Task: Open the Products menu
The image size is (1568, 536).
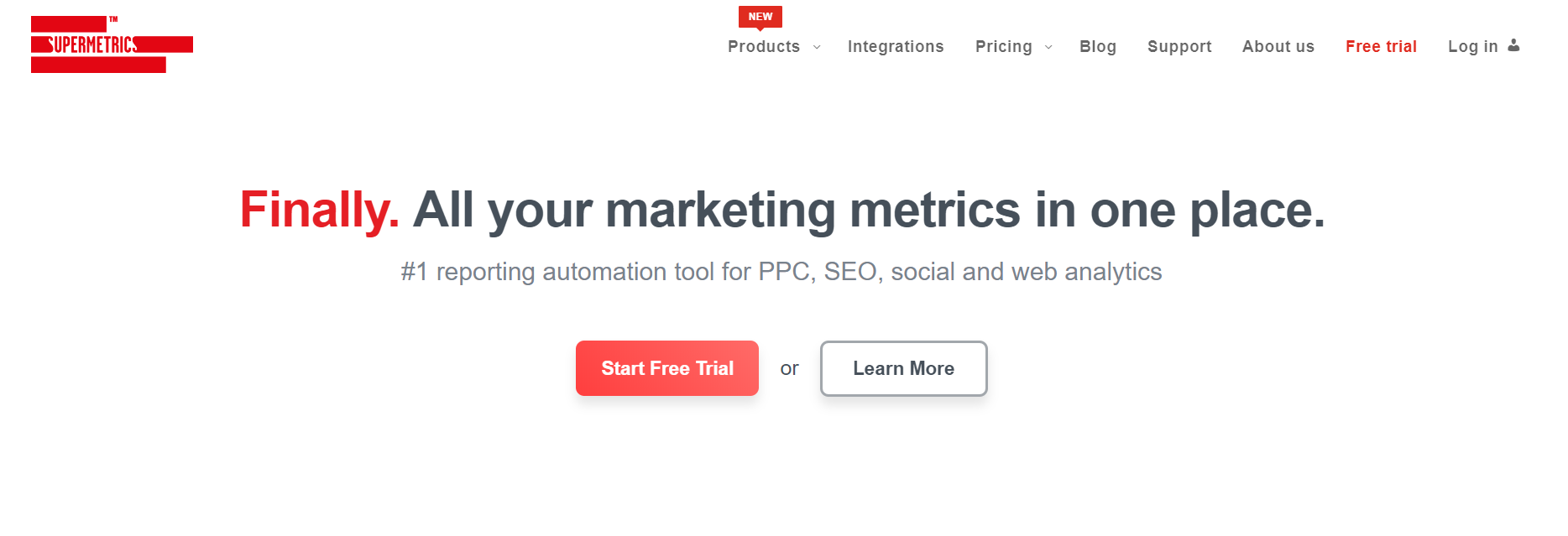Action: tap(765, 47)
